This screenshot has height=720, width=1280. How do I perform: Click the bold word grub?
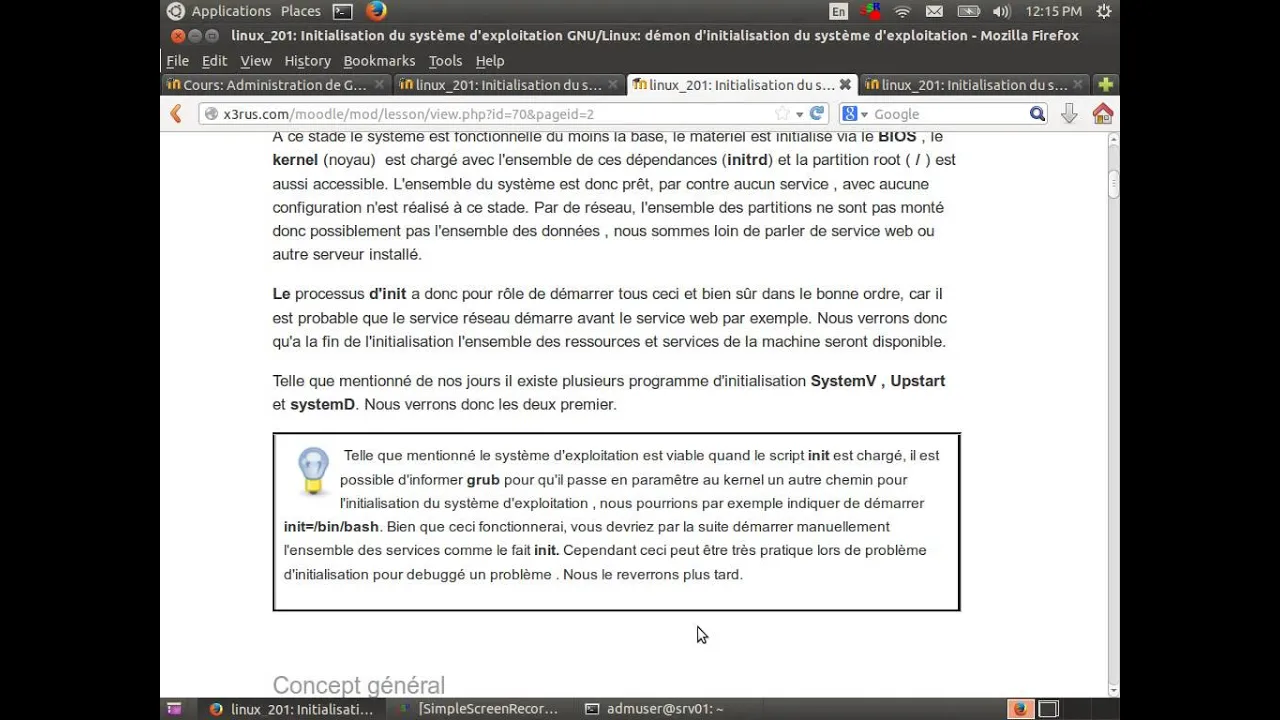coord(483,479)
